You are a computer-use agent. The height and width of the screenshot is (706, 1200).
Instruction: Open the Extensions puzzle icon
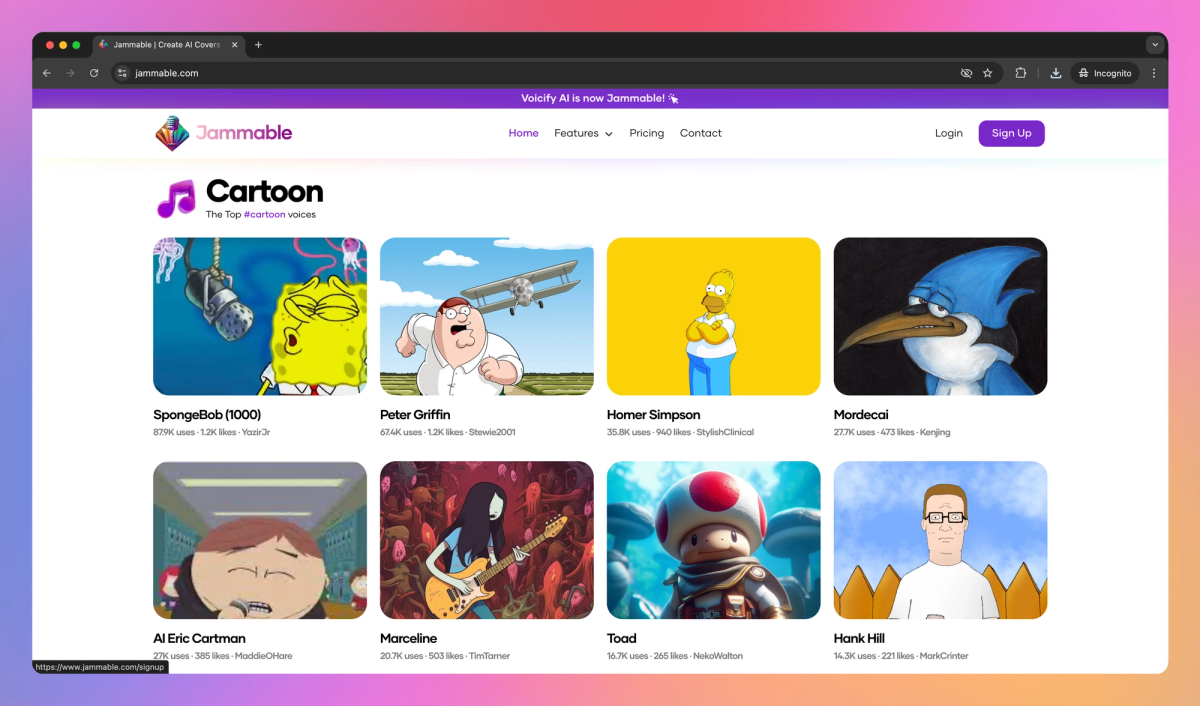pos(1021,73)
